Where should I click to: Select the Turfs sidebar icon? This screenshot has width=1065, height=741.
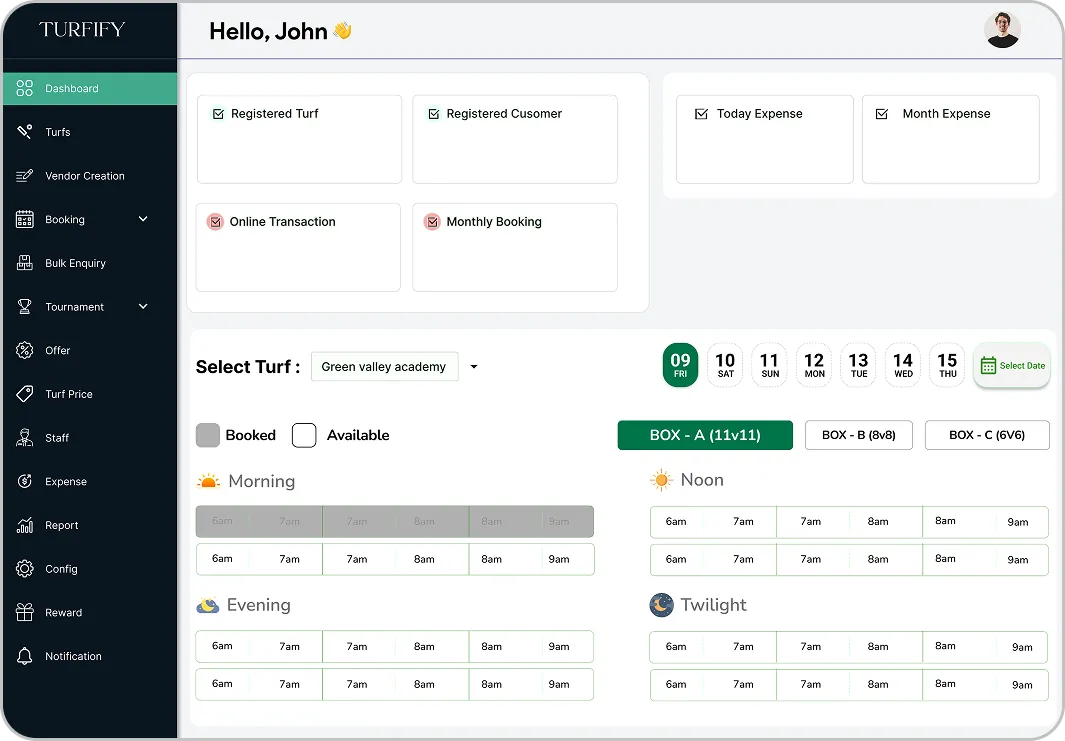[x=24, y=131]
